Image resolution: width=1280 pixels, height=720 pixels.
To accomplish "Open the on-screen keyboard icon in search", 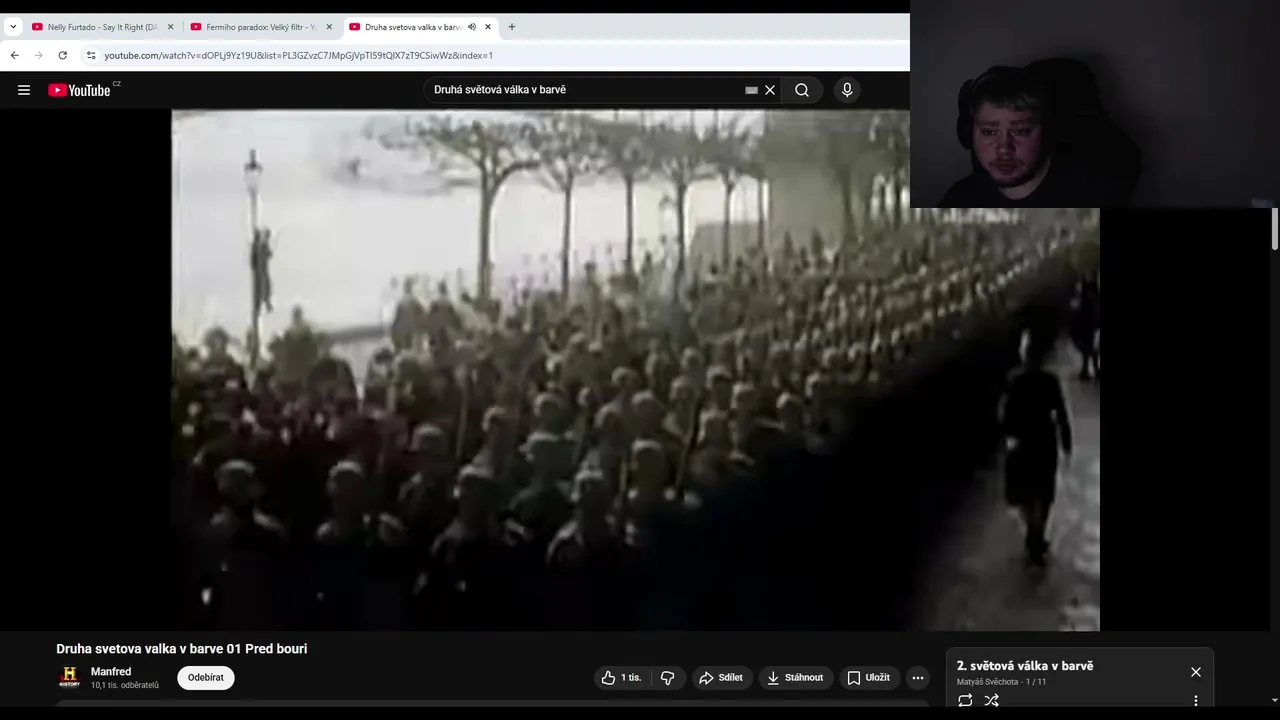I will (751, 90).
